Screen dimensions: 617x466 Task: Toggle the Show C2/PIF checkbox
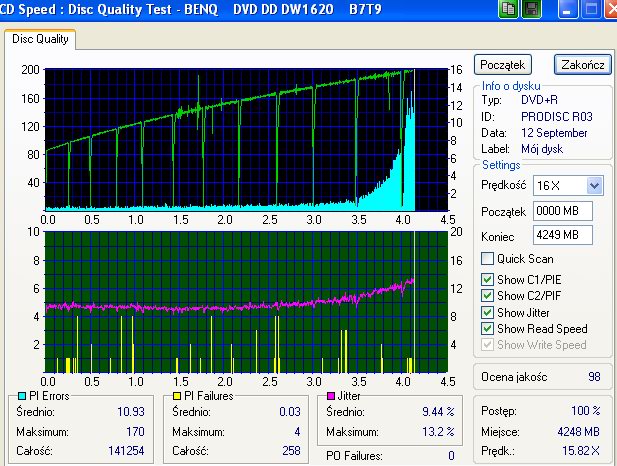click(x=487, y=296)
